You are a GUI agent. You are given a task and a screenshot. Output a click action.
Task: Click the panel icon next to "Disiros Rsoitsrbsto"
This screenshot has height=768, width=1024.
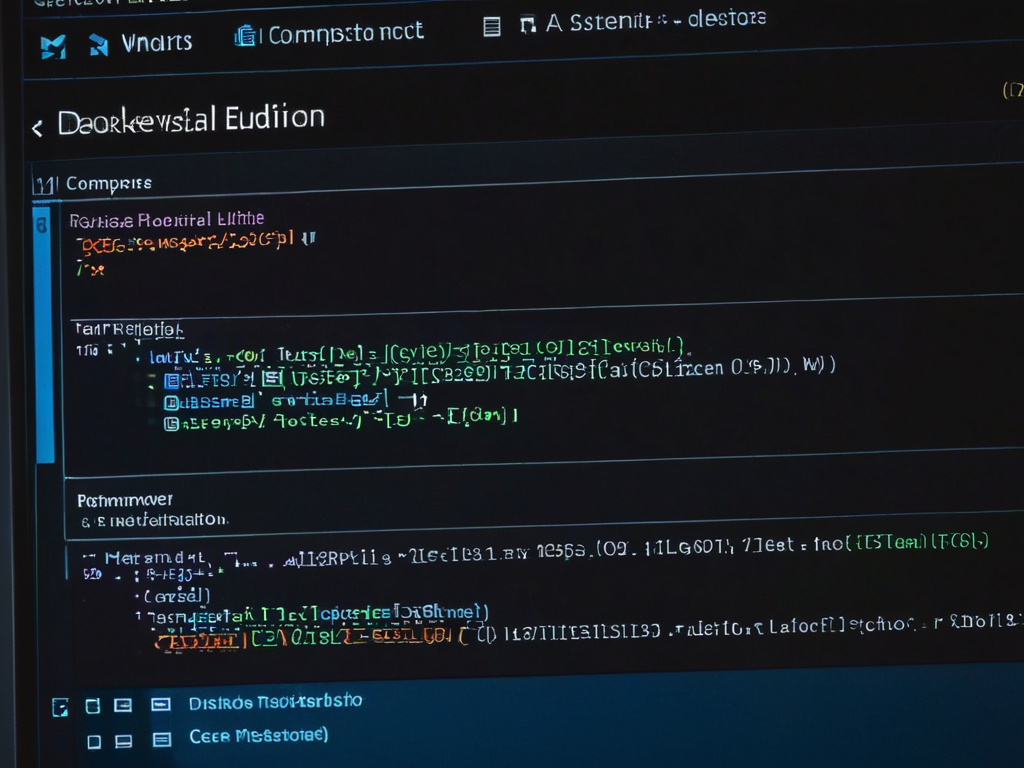(x=161, y=704)
